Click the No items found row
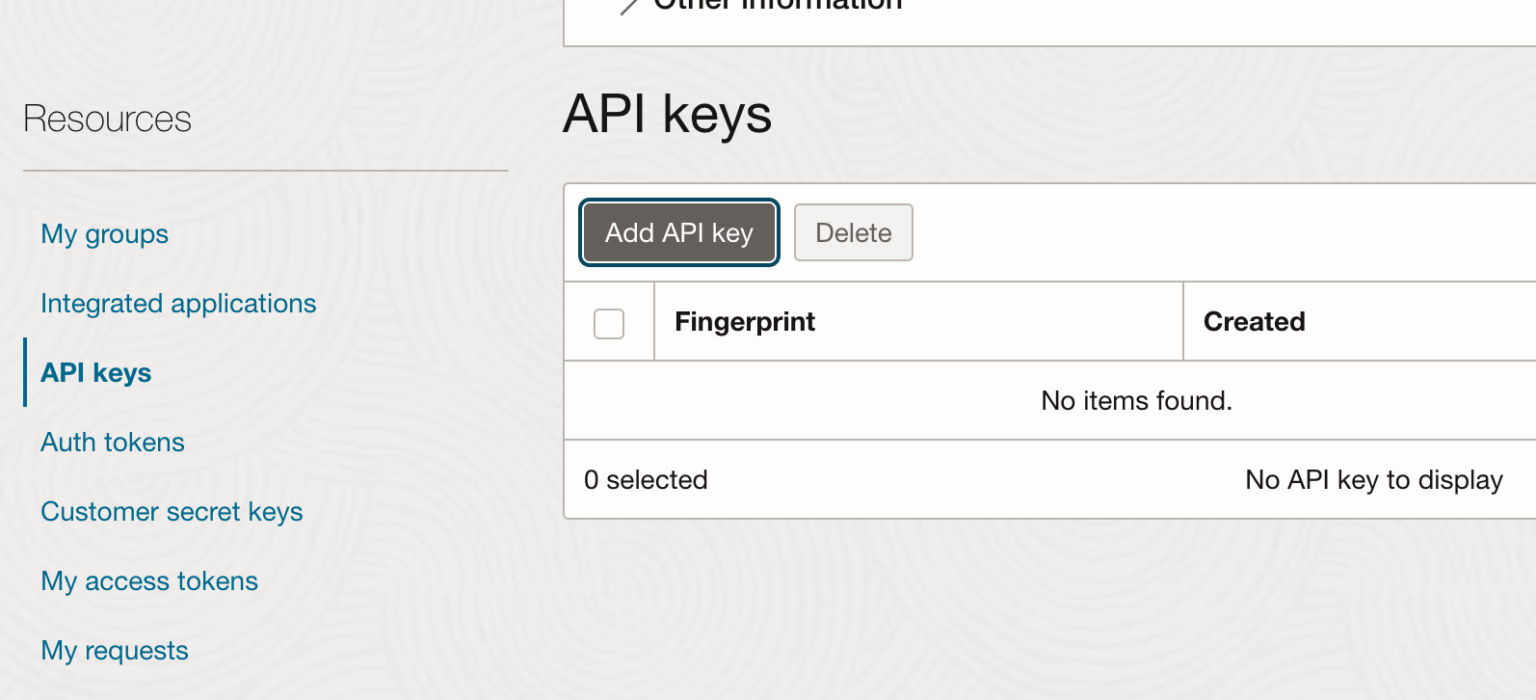Screen dimensions: 1536x700 click(1136, 401)
